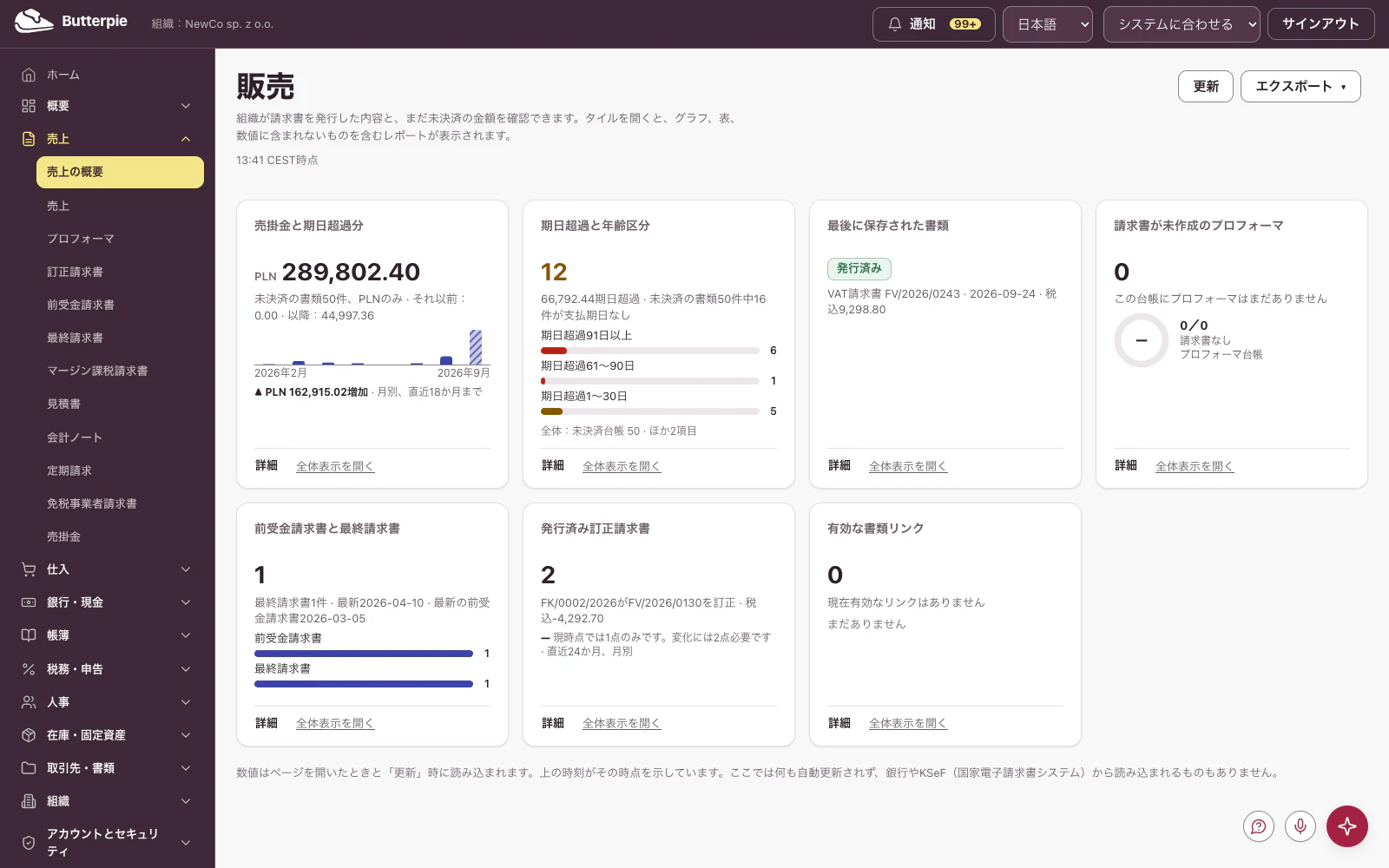Viewport: 1389px width, 868px height.
Task: Open 定期請求 in the sidebar
Action: (120, 470)
